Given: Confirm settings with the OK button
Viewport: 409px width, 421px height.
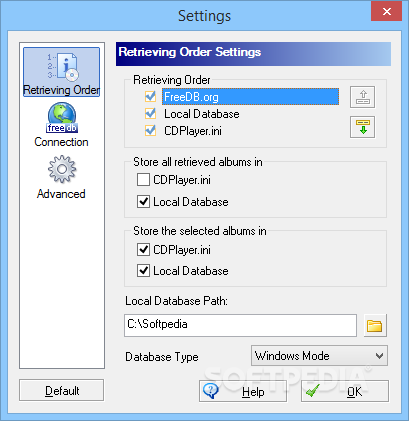Looking at the screenshot, I should (x=345, y=391).
